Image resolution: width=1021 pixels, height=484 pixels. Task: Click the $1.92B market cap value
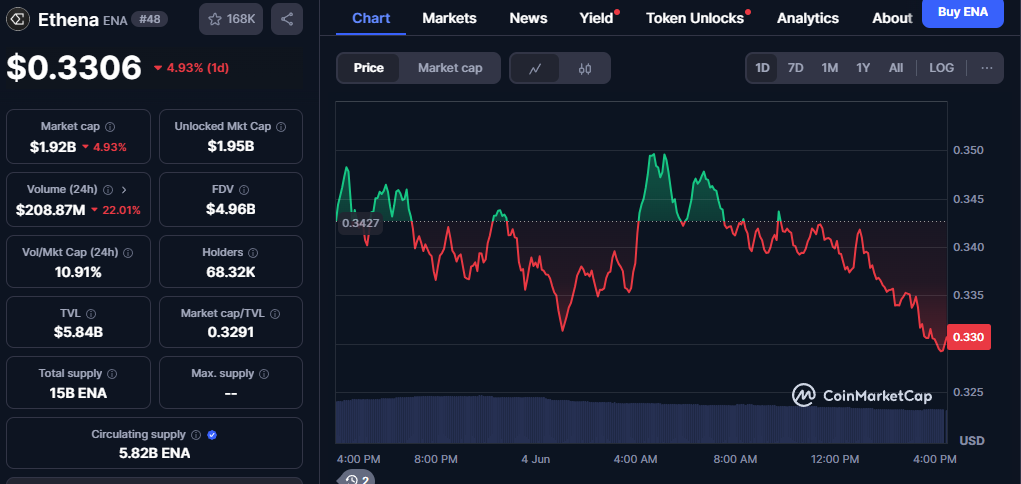pyautogui.click(x=53, y=147)
